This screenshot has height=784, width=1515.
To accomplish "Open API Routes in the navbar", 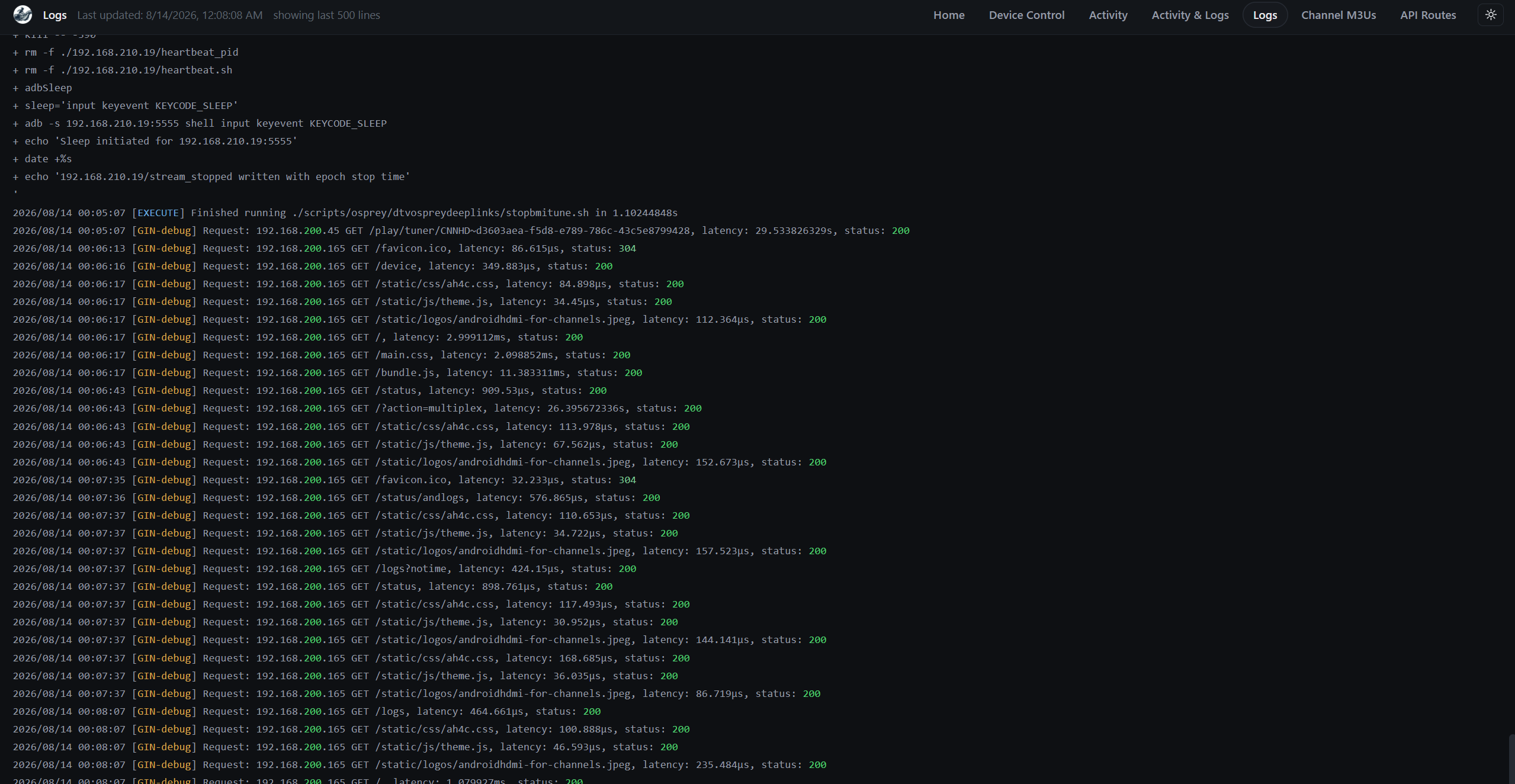I will 1428,15.
